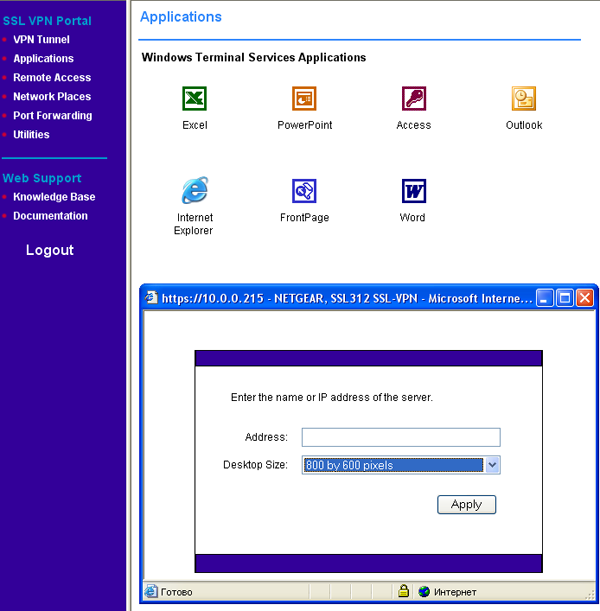Click the Готово status bar text
Viewport: 600px width, 611px height.
pyautogui.click(x=176, y=592)
